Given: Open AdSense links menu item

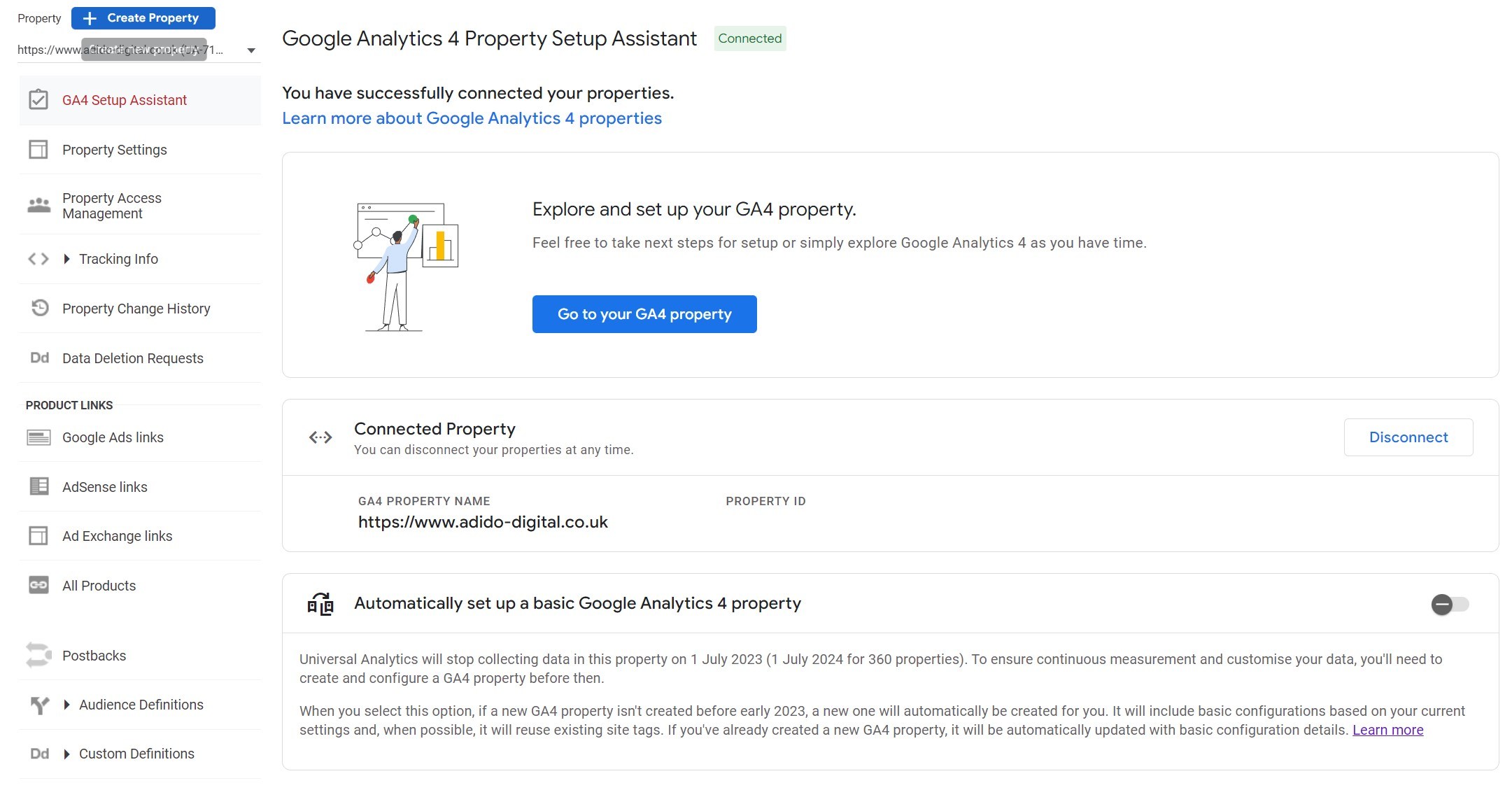Looking at the screenshot, I should click(140, 486).
